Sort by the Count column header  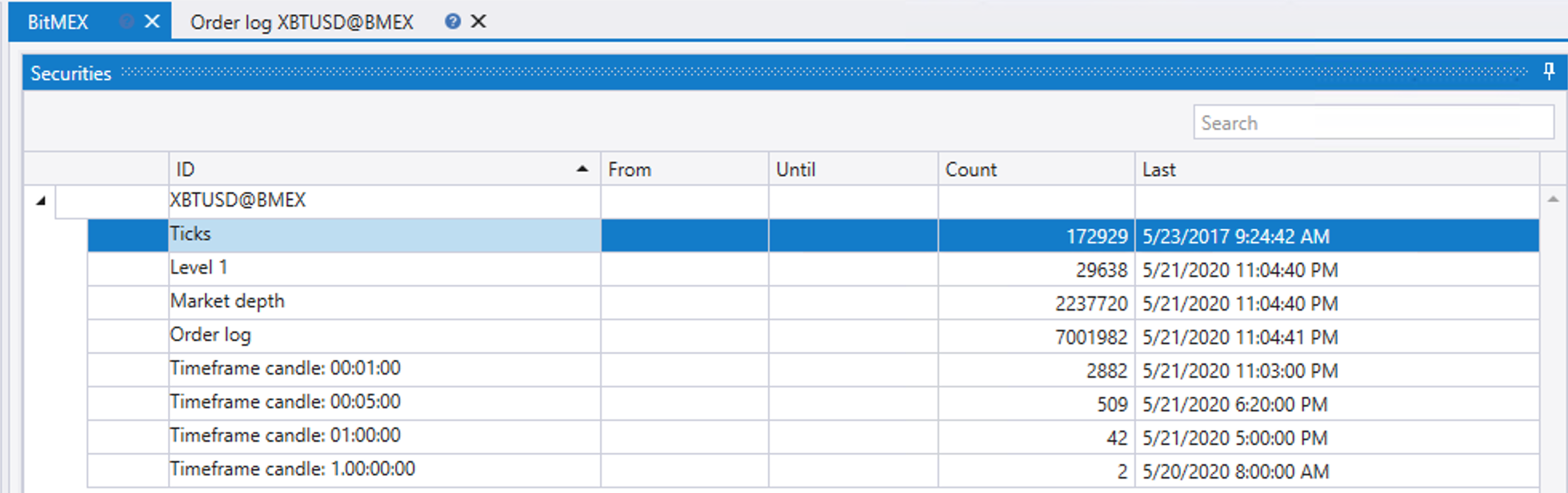[1037, 169]
